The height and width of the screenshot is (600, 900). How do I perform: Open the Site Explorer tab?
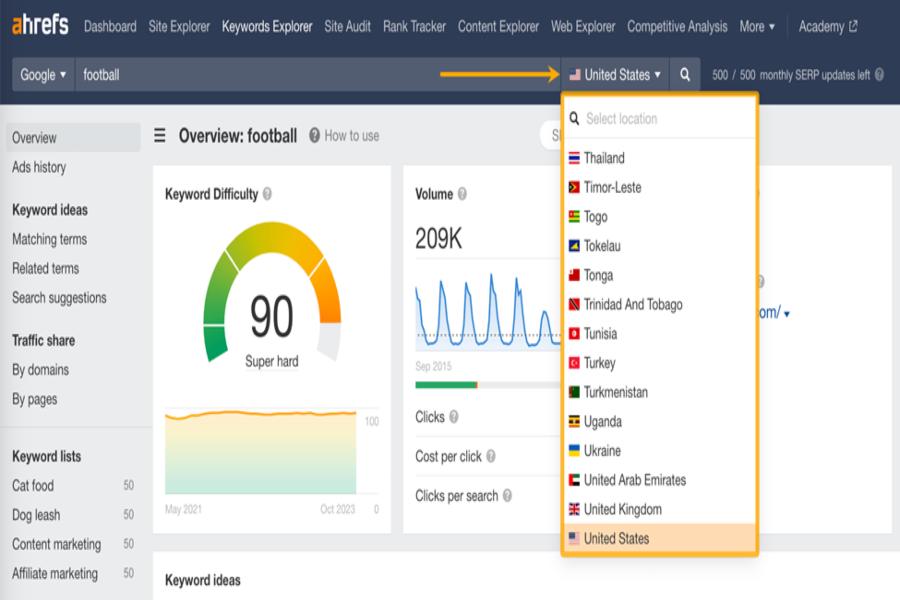(x=179, y=27)
